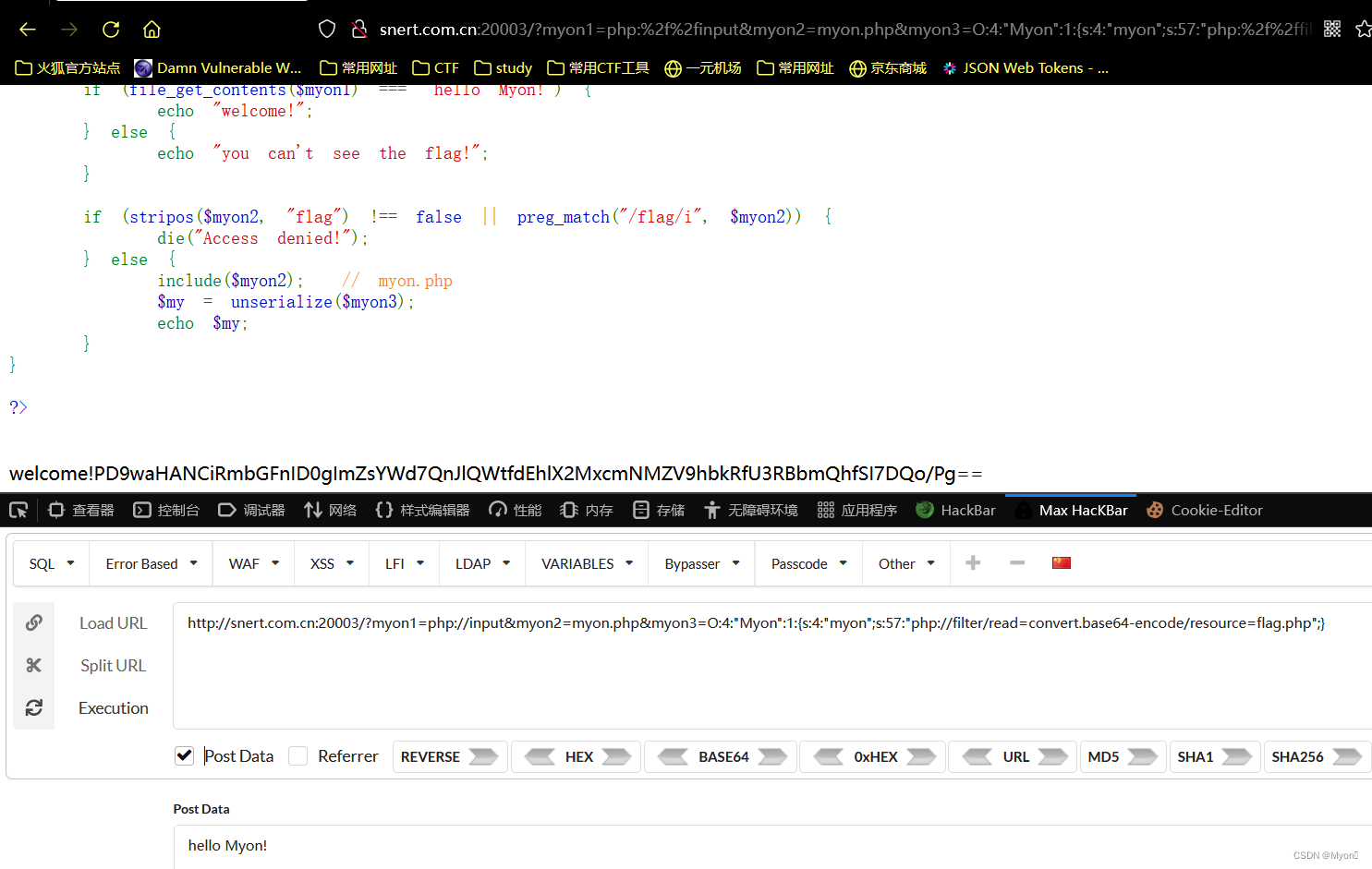Click the Post Data text field
The image size is (1372, 869).
772,847
